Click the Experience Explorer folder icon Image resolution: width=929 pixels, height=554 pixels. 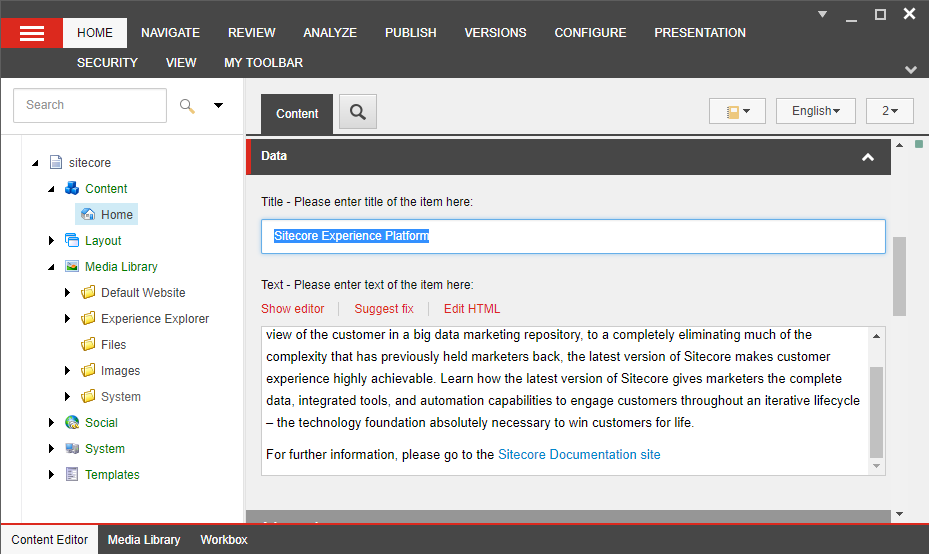[88, 318]
